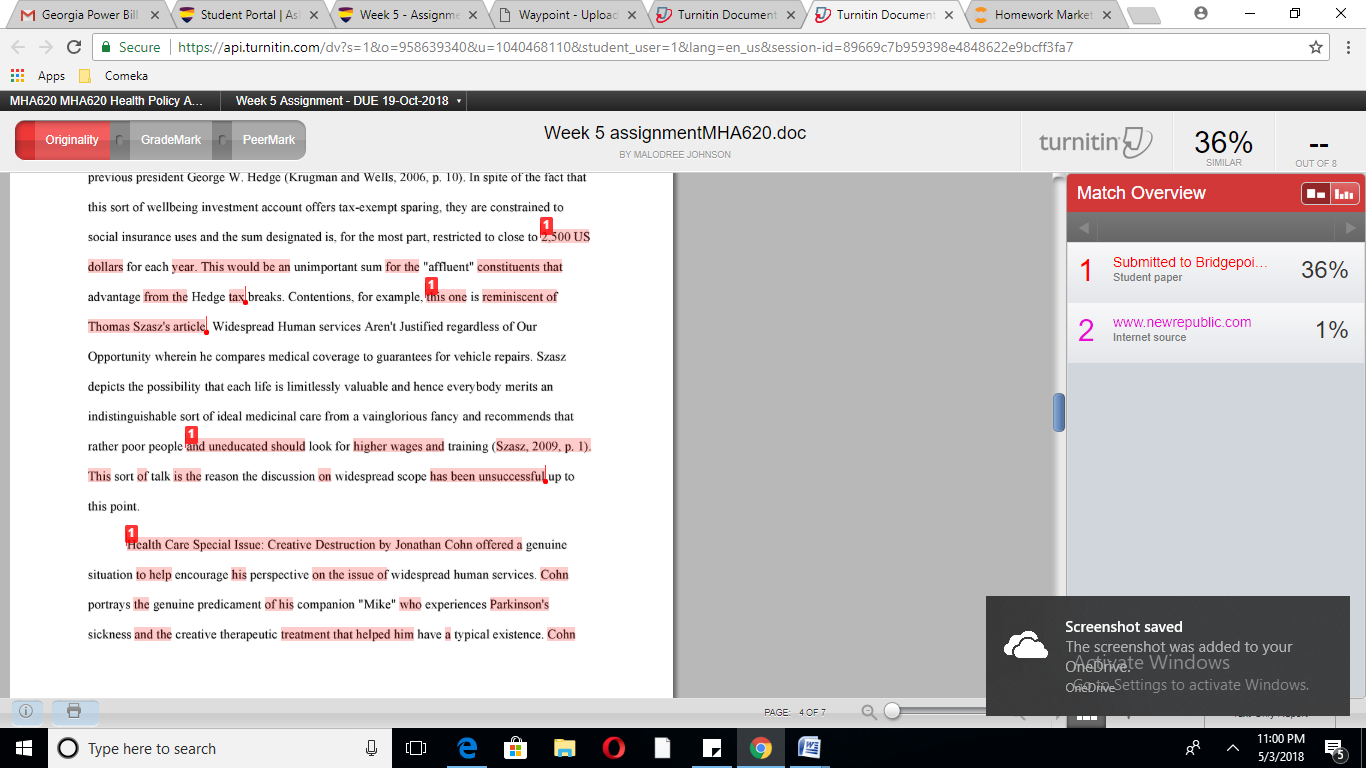Open the Comeka bookmark folder
1366x768 pixels.
113,76
